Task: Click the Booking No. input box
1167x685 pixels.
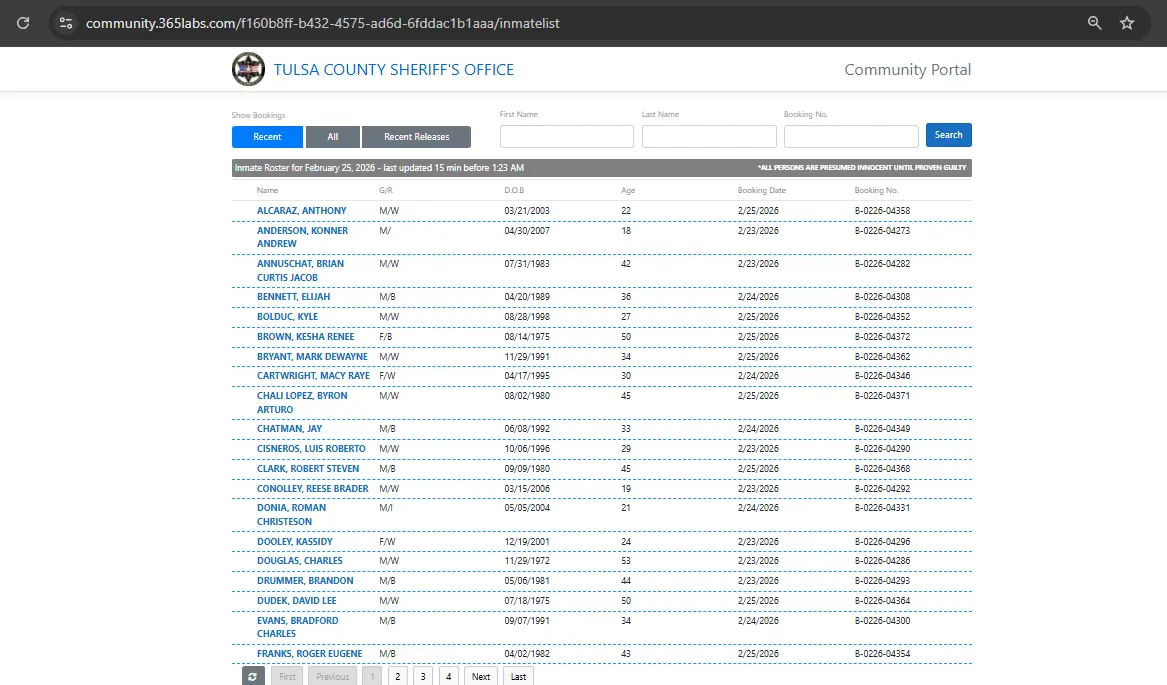Action: coord(850,136)
